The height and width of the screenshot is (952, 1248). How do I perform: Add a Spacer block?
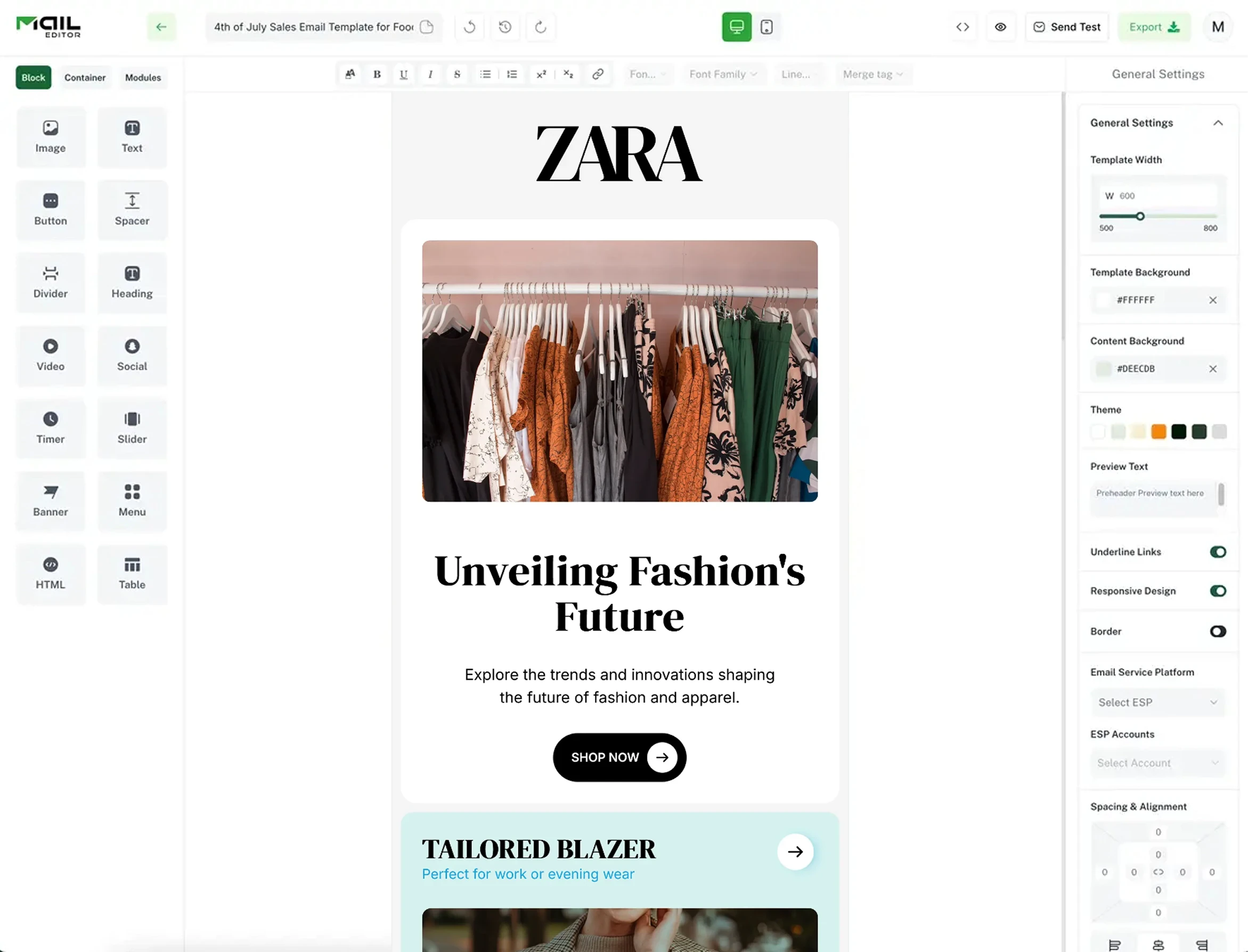pos(132,210)
